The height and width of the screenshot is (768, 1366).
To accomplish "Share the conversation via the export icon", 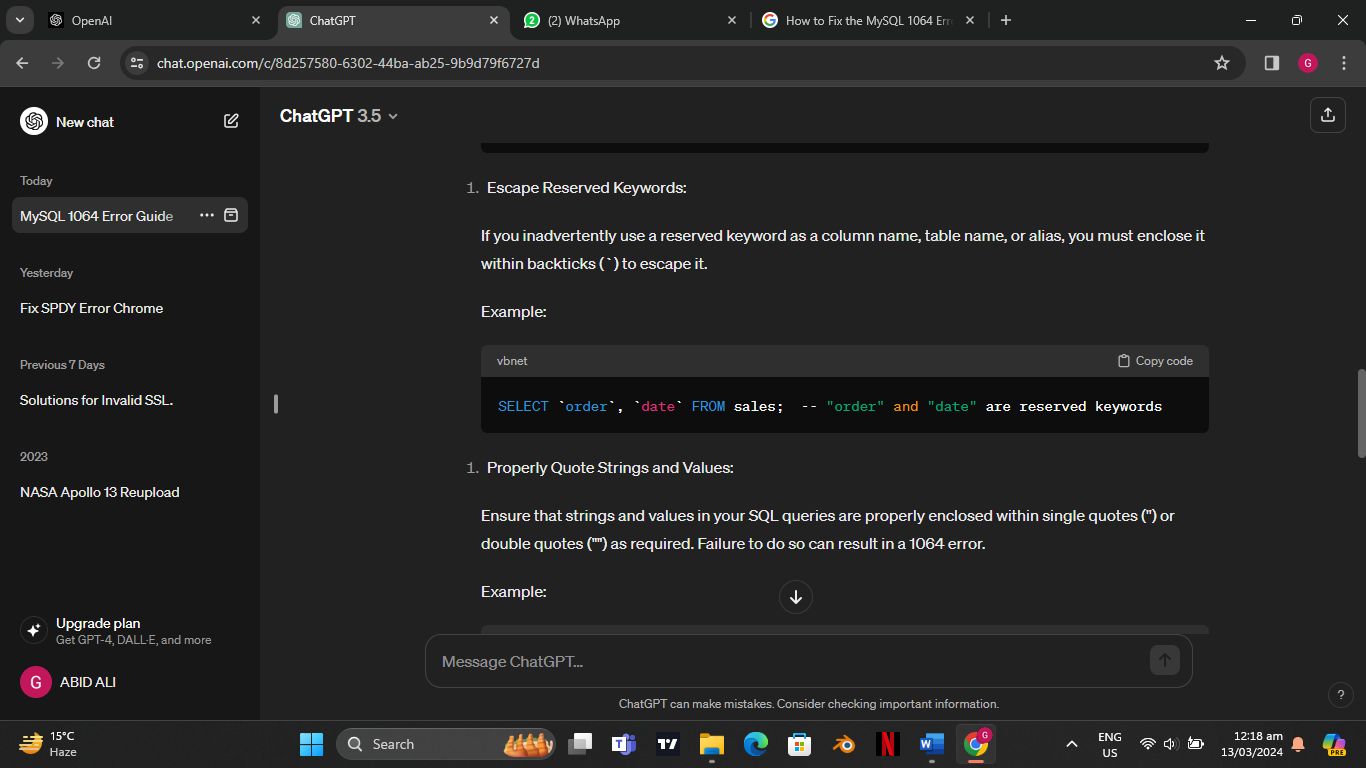I will tap(1327, 114).
